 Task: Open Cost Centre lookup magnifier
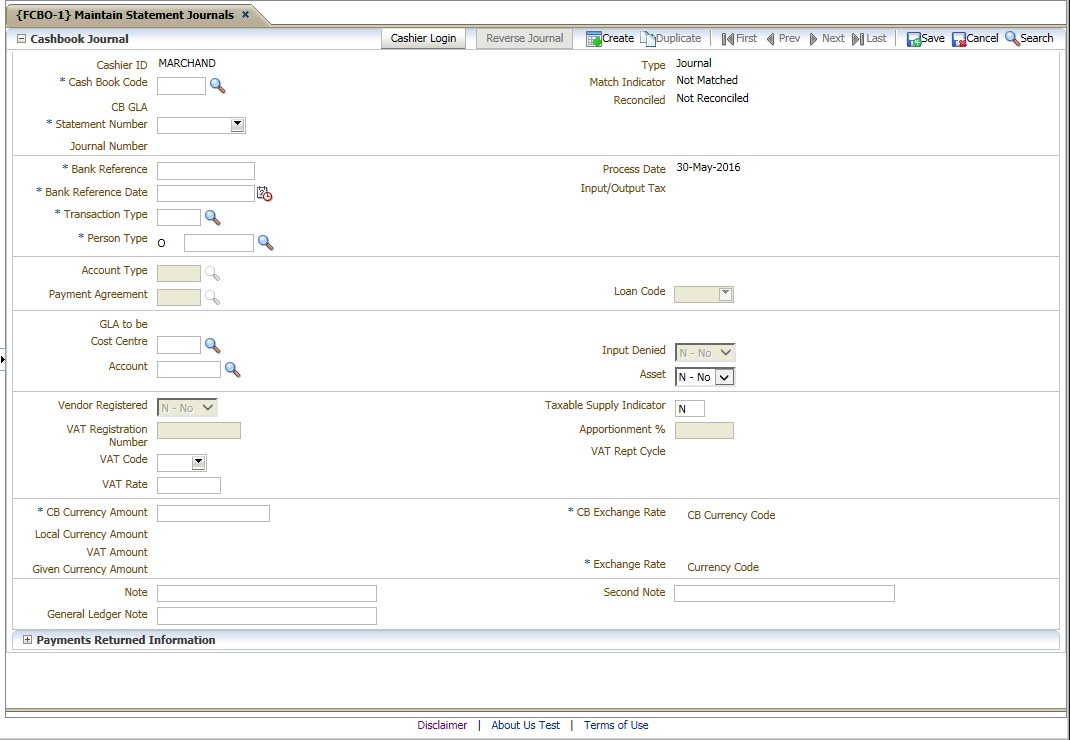(212, 345)
